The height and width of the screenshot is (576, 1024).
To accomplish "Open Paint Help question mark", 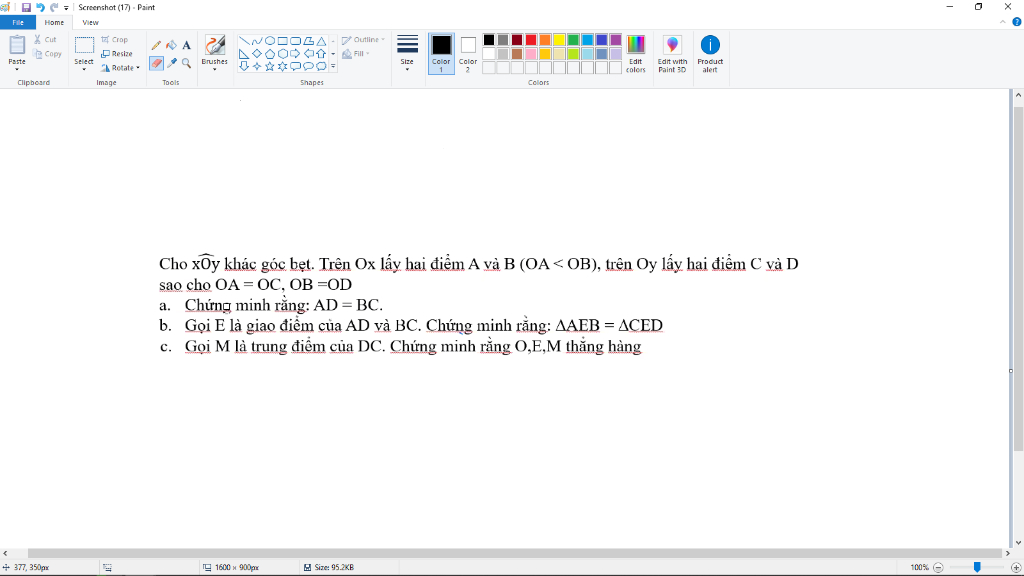I will tap(1017, 22).
